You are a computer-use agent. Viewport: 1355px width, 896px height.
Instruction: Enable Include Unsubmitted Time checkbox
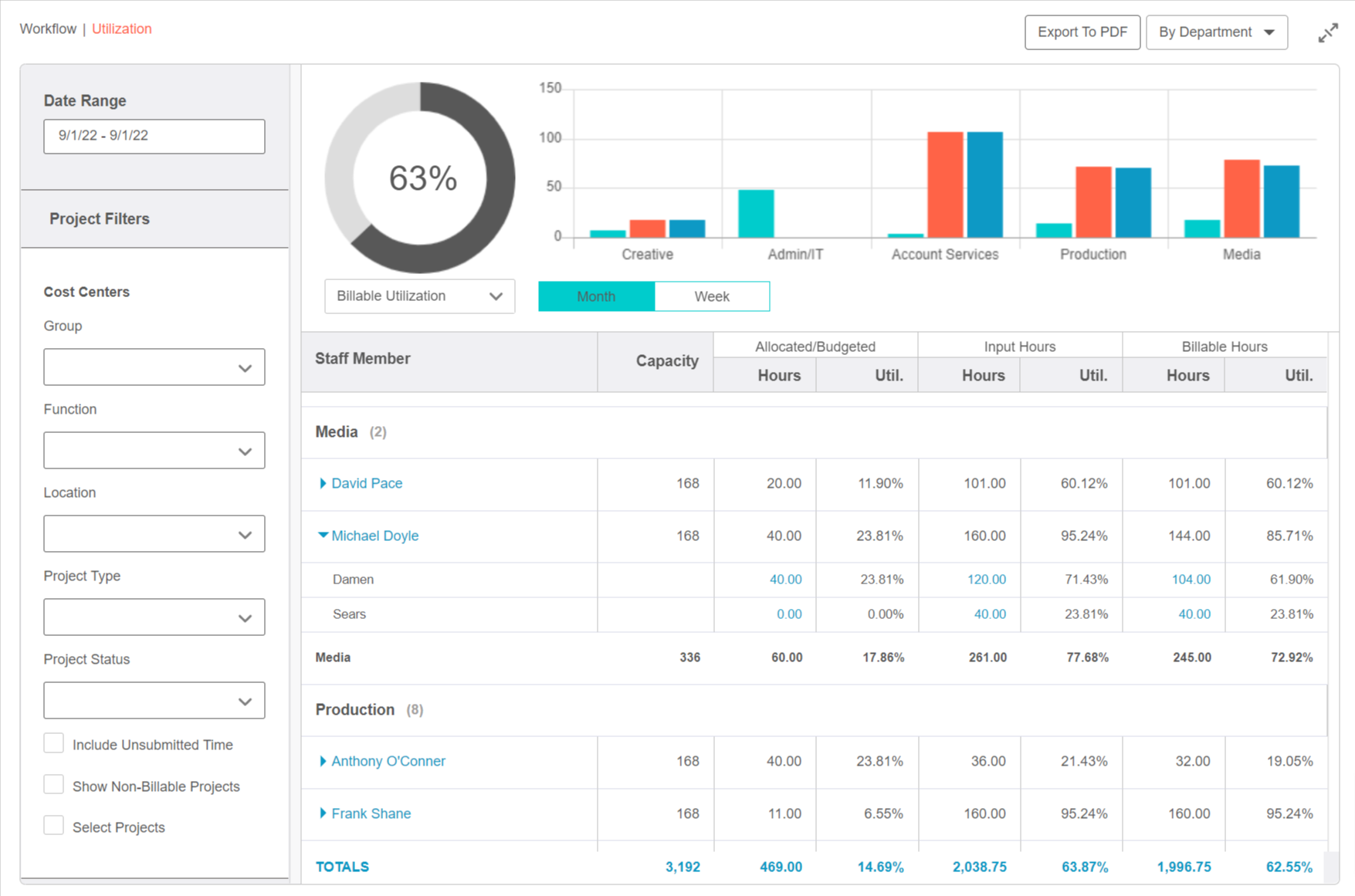tap(53, 743)
